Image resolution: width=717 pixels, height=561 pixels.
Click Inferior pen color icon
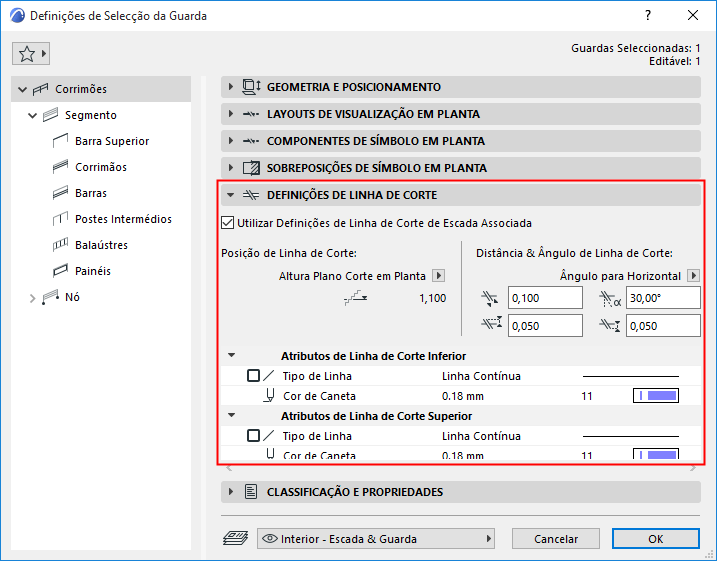270,395
